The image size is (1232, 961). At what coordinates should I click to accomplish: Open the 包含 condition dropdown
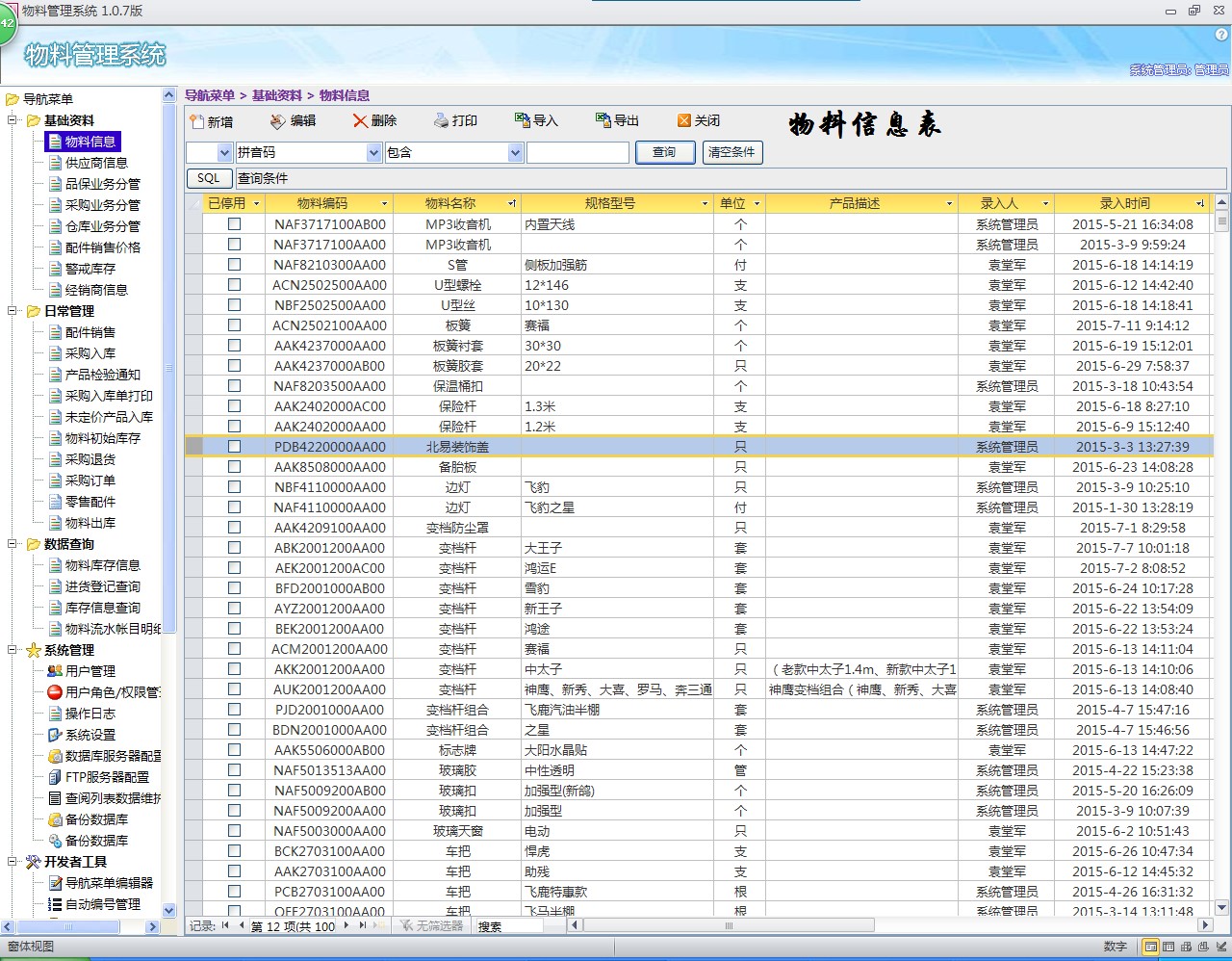click(x=515, y=152)
